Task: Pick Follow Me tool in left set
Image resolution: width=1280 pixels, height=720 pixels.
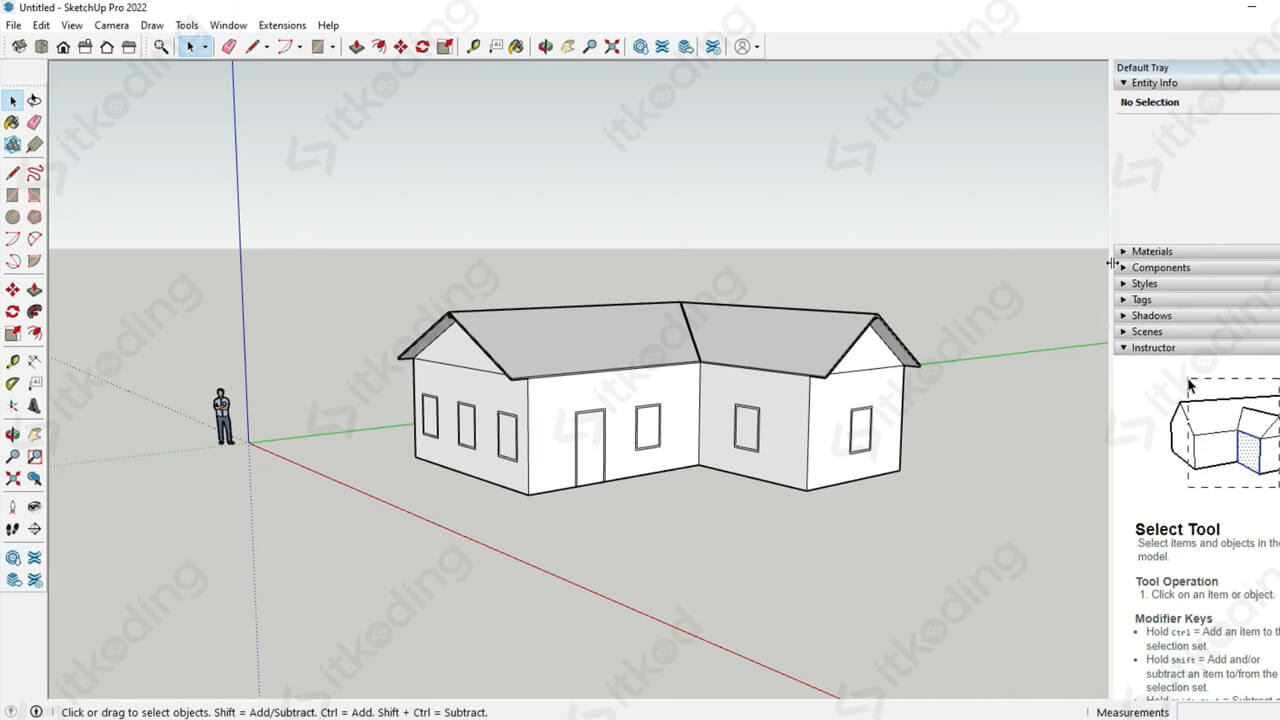Action: pos(34,311)
